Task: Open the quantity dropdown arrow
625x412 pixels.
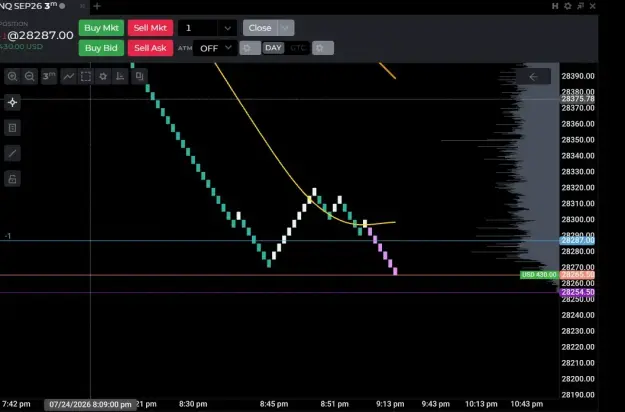Action: (228, 28)
